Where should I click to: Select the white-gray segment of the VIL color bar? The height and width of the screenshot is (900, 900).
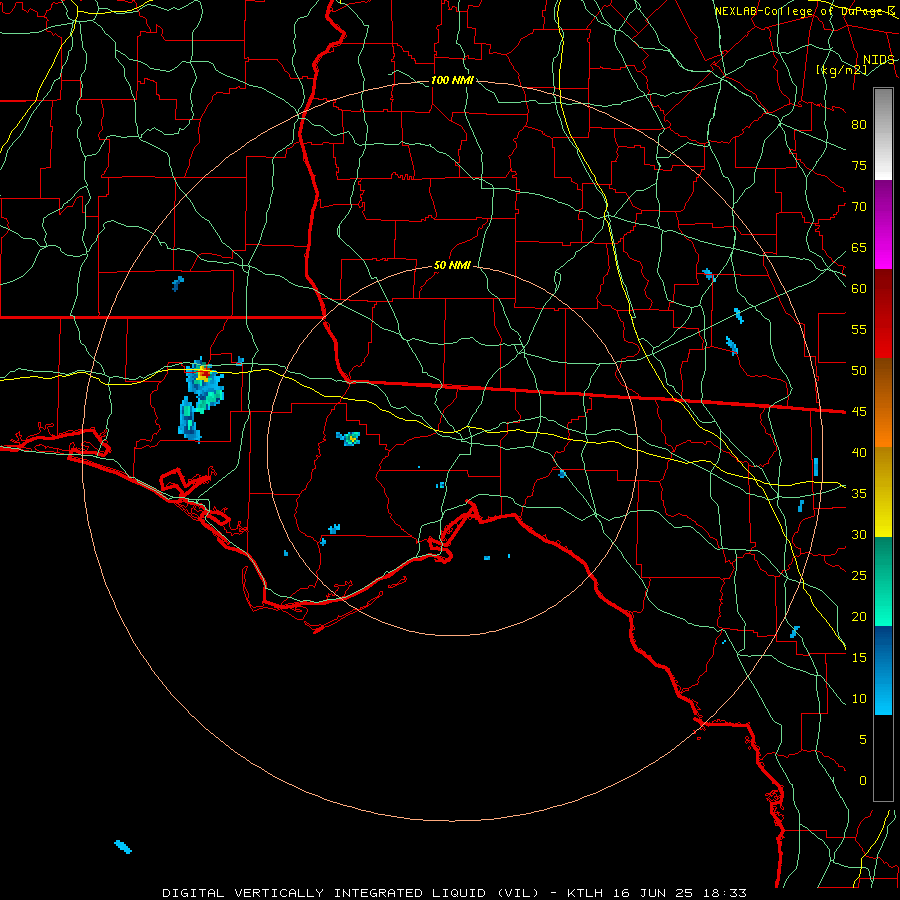[883, 134]
